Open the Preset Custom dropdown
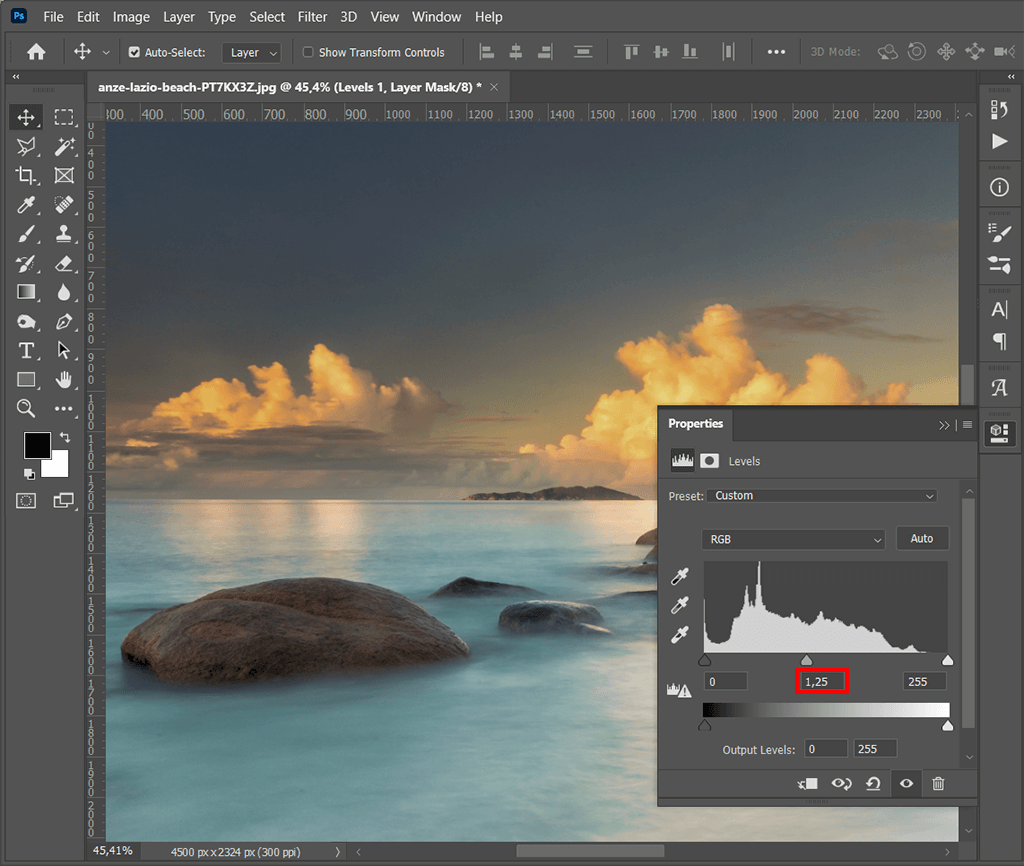The width and height of the screenshot is (1024, 866). (x=822, y=496)
